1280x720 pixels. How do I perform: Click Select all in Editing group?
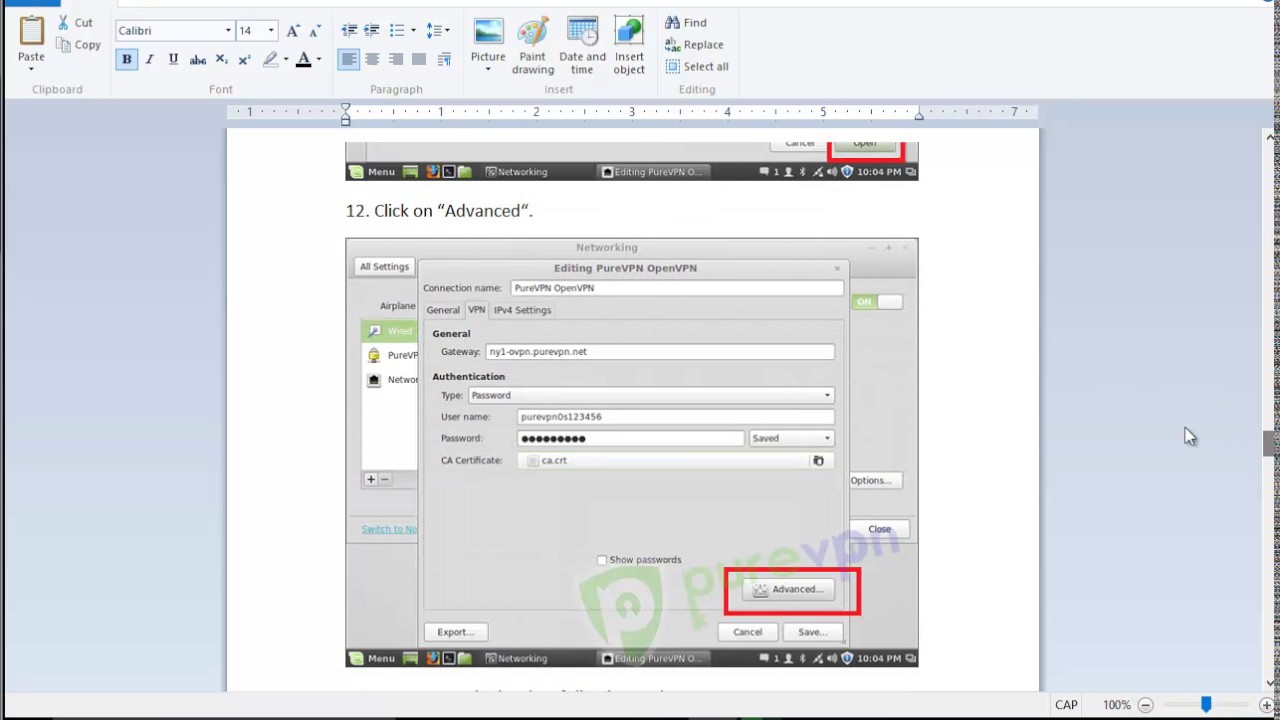point(696,66)
